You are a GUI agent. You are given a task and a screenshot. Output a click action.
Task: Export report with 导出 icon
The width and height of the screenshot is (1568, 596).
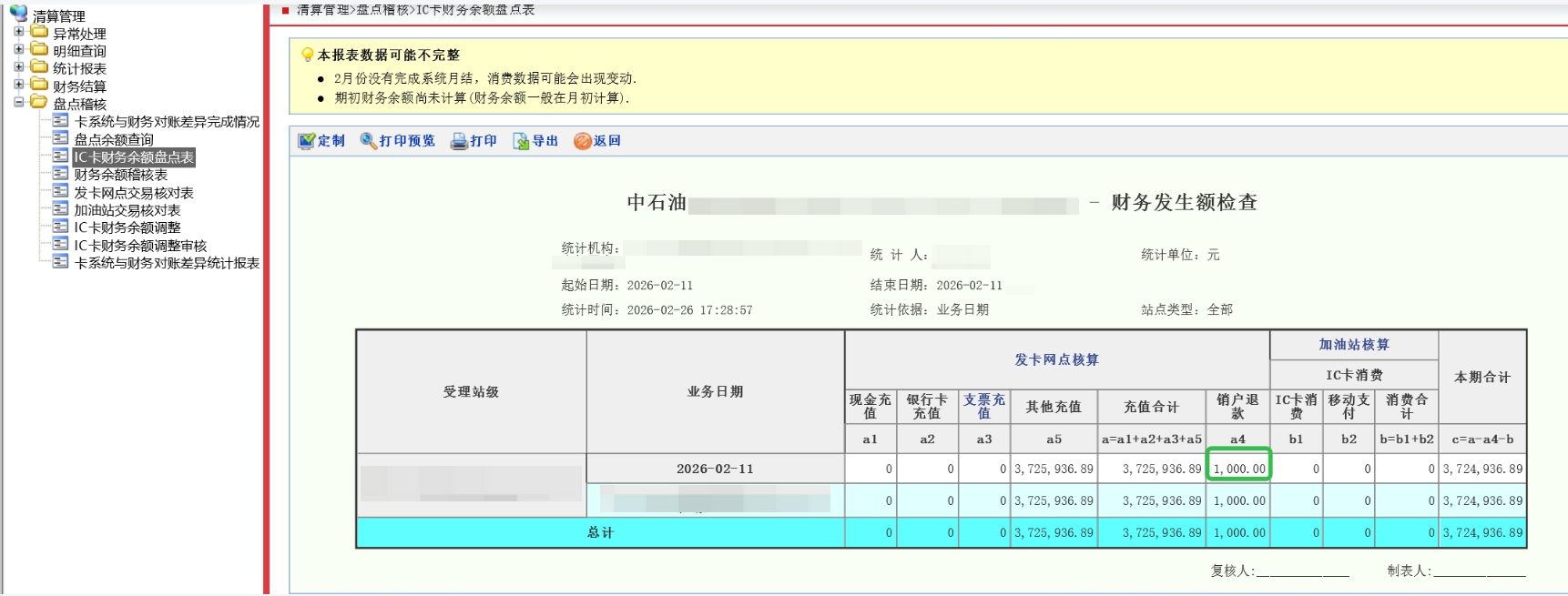(521, 141)
